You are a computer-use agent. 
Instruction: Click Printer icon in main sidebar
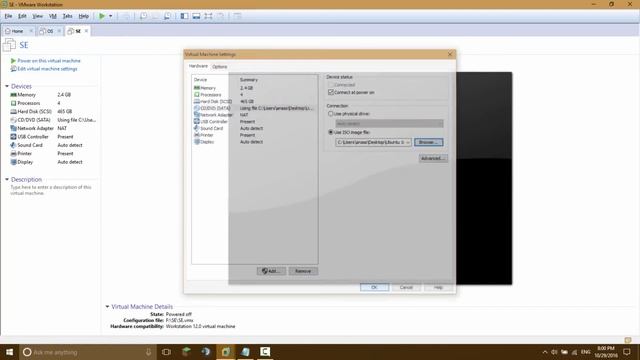click(x=13, y=153)
